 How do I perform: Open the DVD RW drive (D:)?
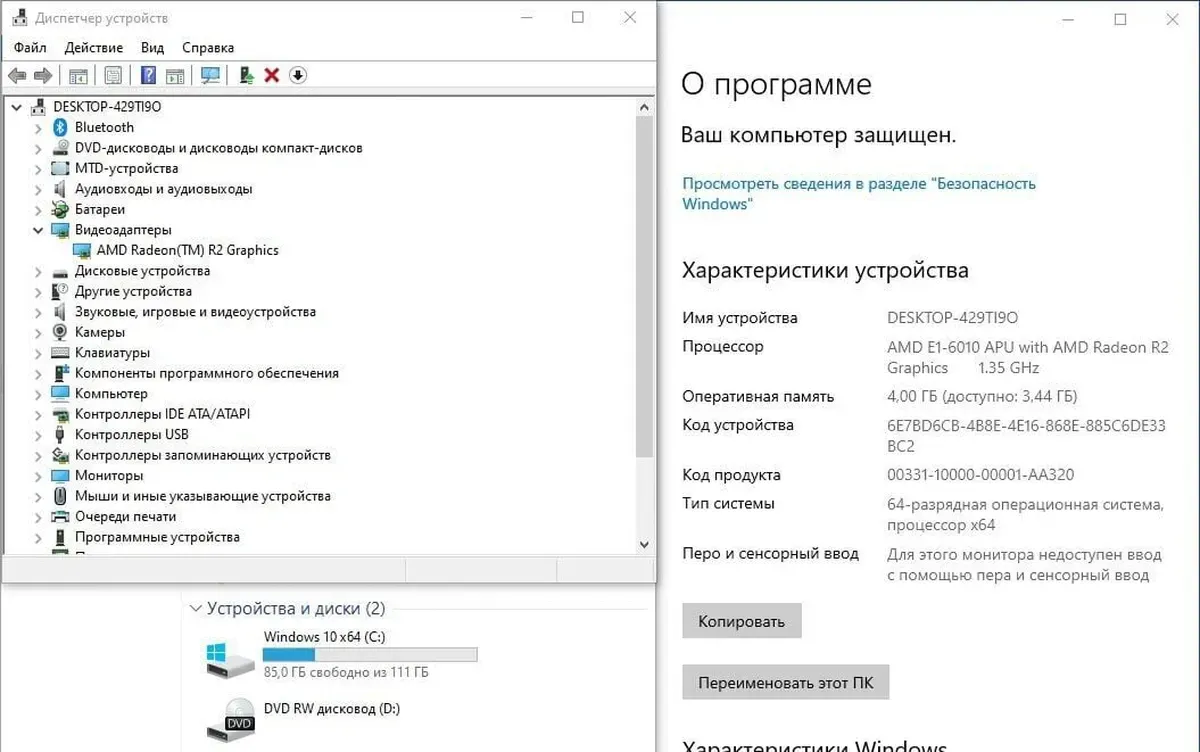pyautogui.click(x=331, y=709)
